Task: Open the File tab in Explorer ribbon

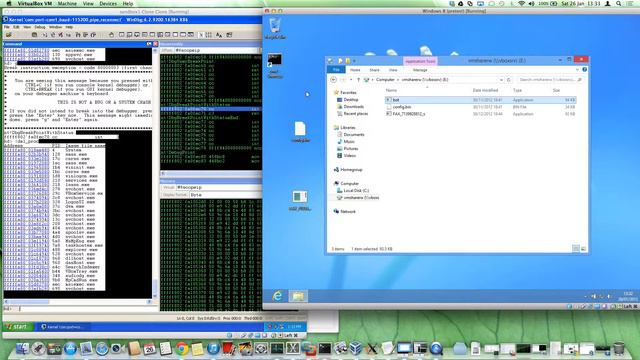Action: (x=336, y=70)
